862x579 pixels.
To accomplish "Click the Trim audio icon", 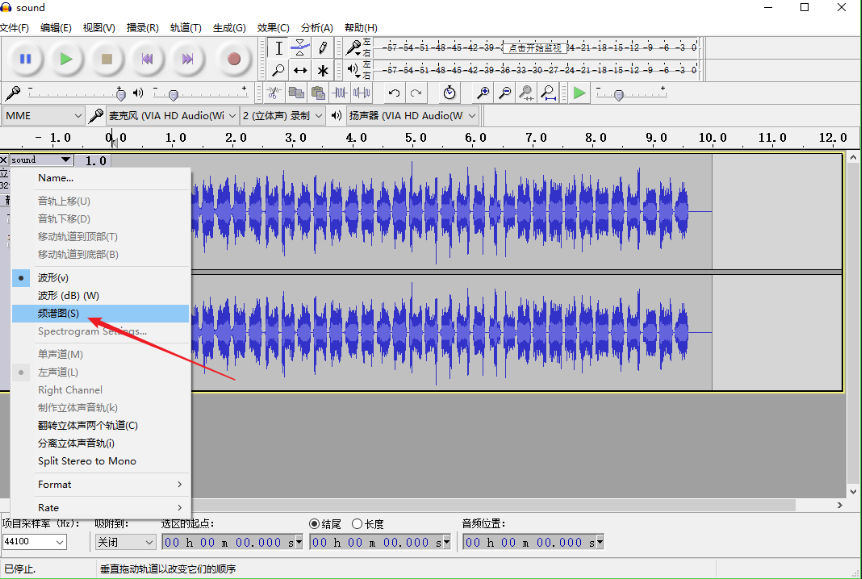I will tap(340, 93).
